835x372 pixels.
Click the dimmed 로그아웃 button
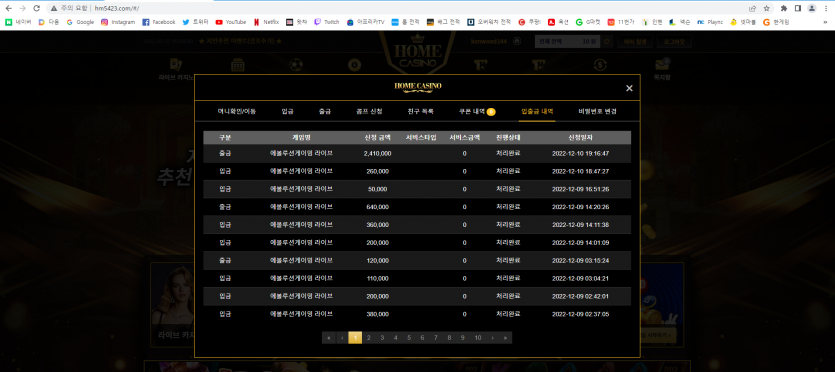(675, 42)
